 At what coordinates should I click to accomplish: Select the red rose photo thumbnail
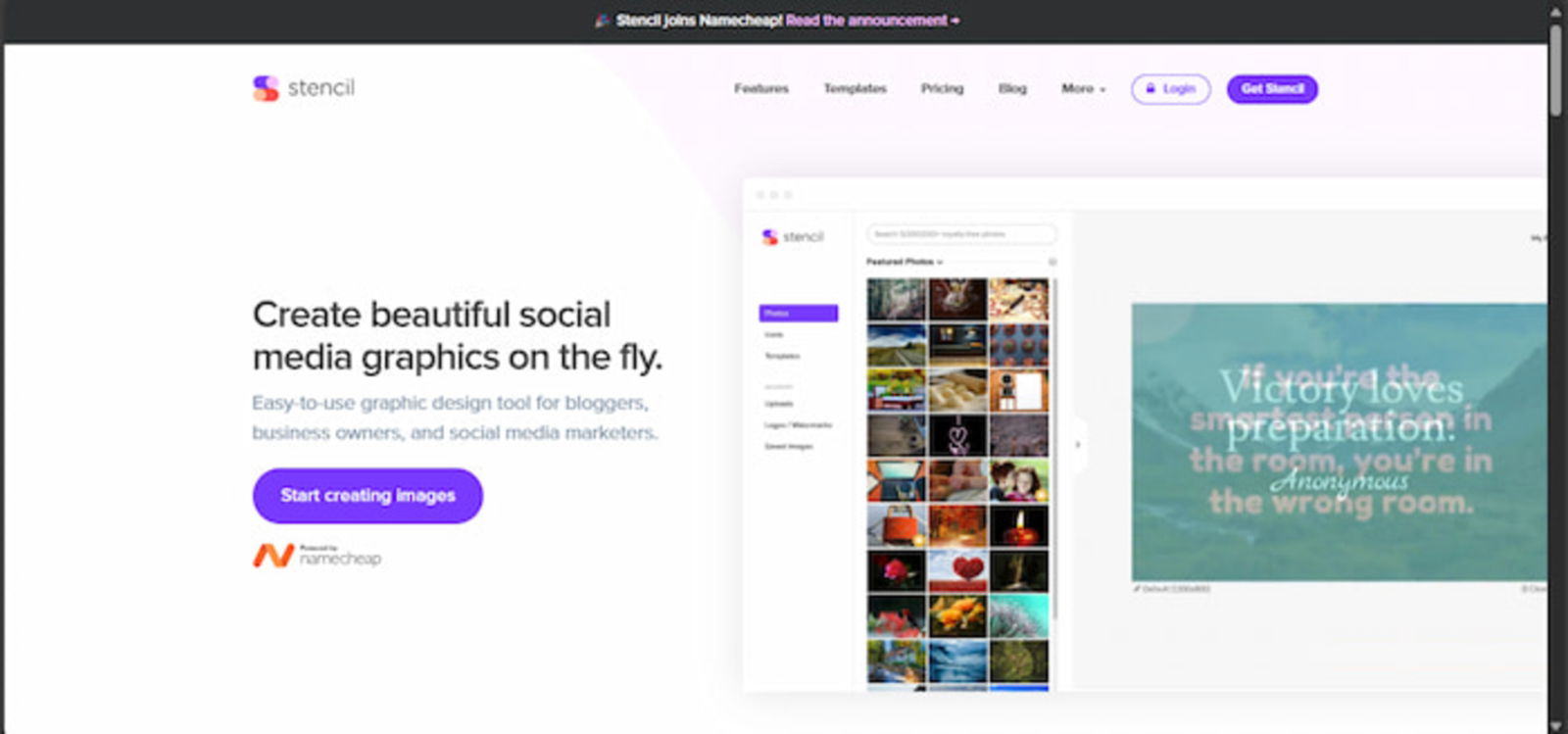(896, 571)
